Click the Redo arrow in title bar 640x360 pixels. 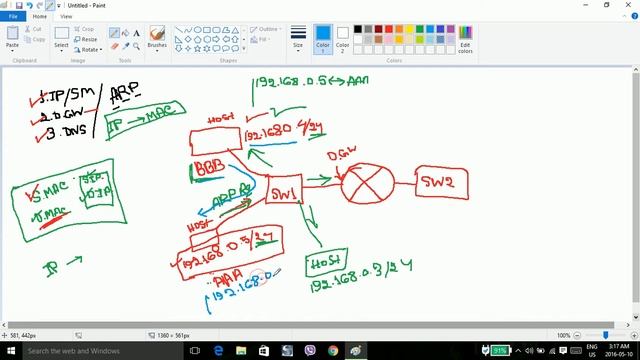click(x=40, y=6)
